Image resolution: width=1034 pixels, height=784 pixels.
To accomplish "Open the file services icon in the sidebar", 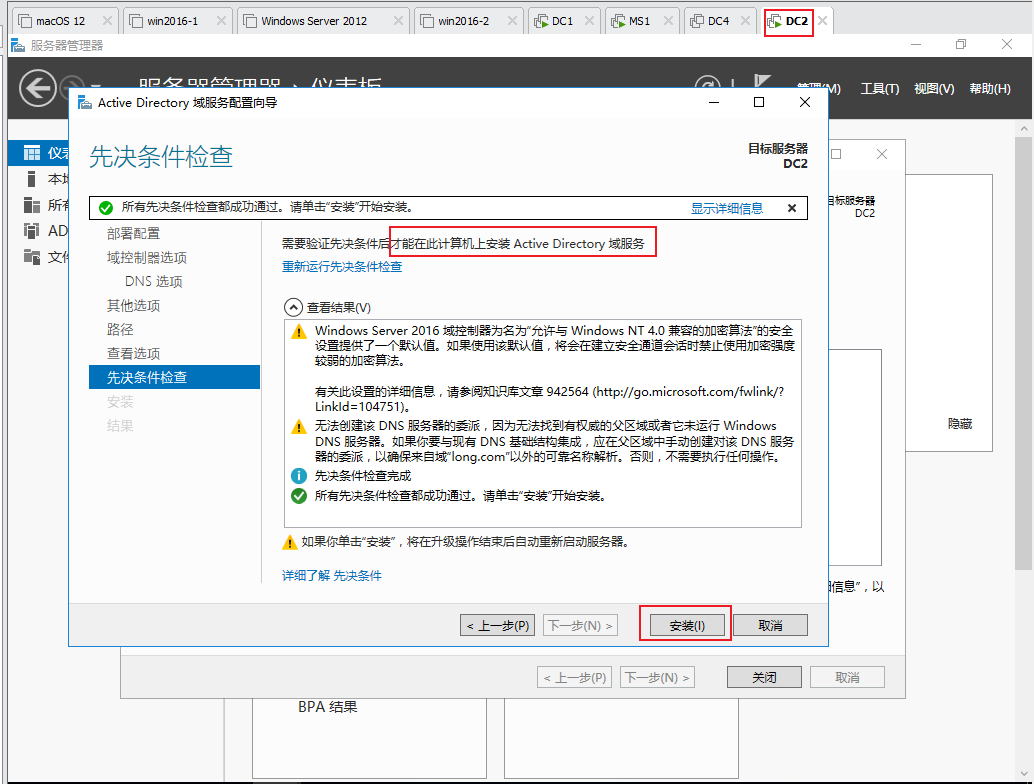I will pos(32,256).
